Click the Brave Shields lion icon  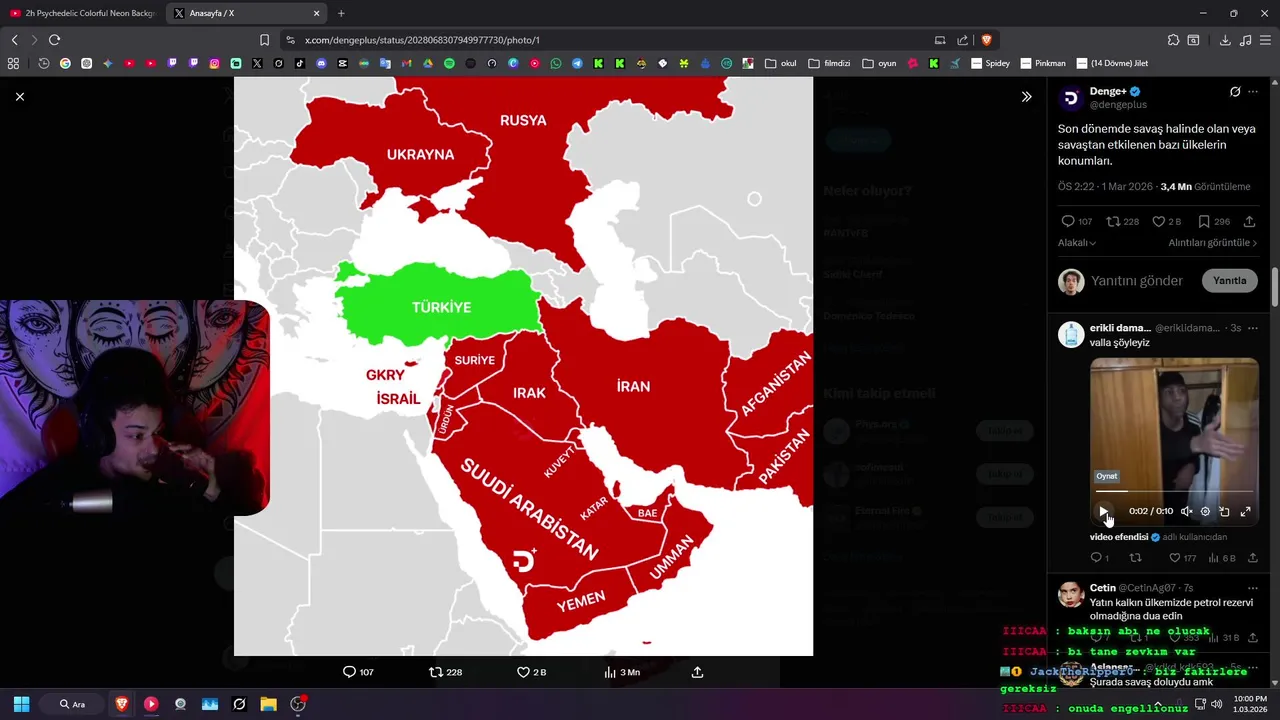[986, 40]
